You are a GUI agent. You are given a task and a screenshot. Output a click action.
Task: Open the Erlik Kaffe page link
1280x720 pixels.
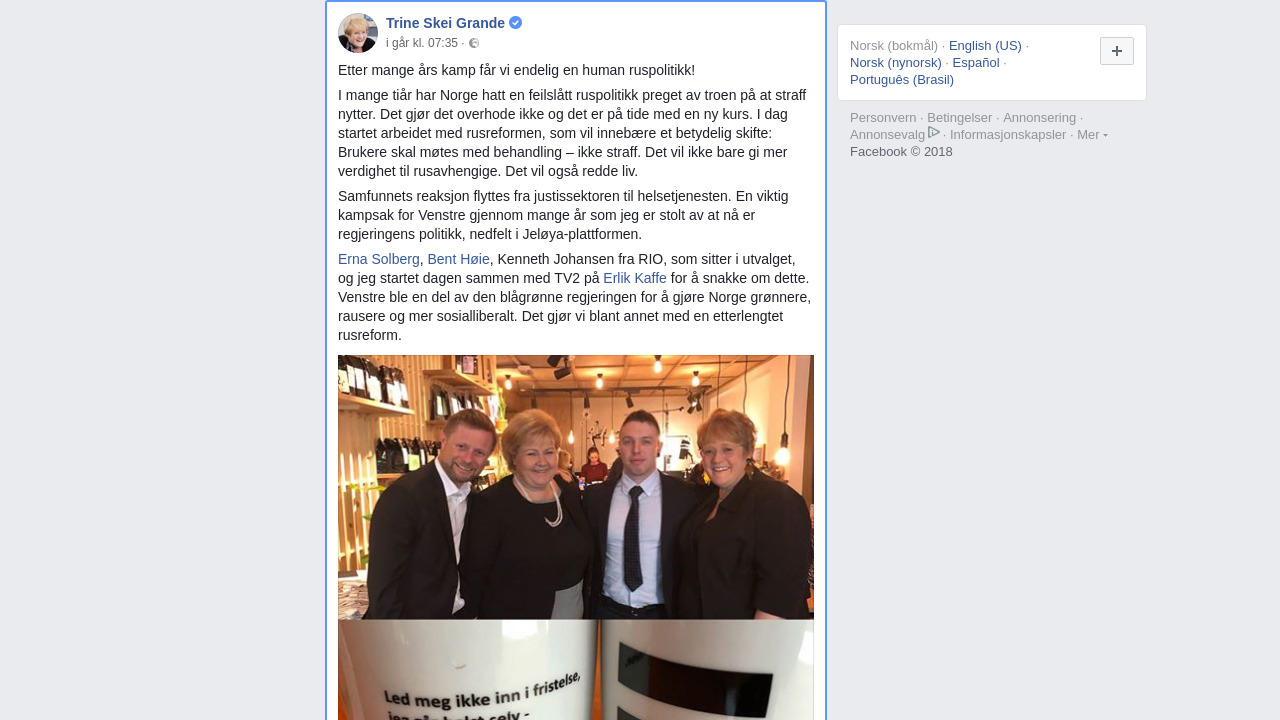tap(635, 278)
